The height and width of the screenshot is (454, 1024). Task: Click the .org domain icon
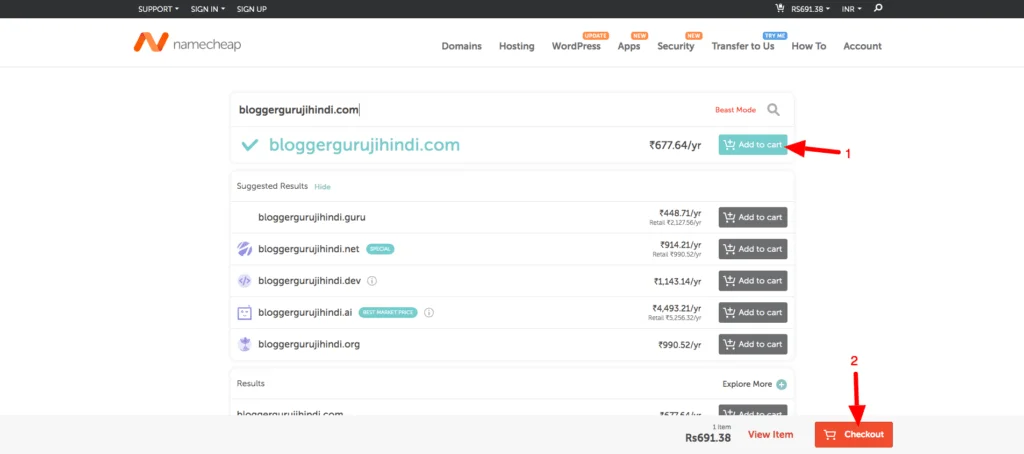point(244,344)
